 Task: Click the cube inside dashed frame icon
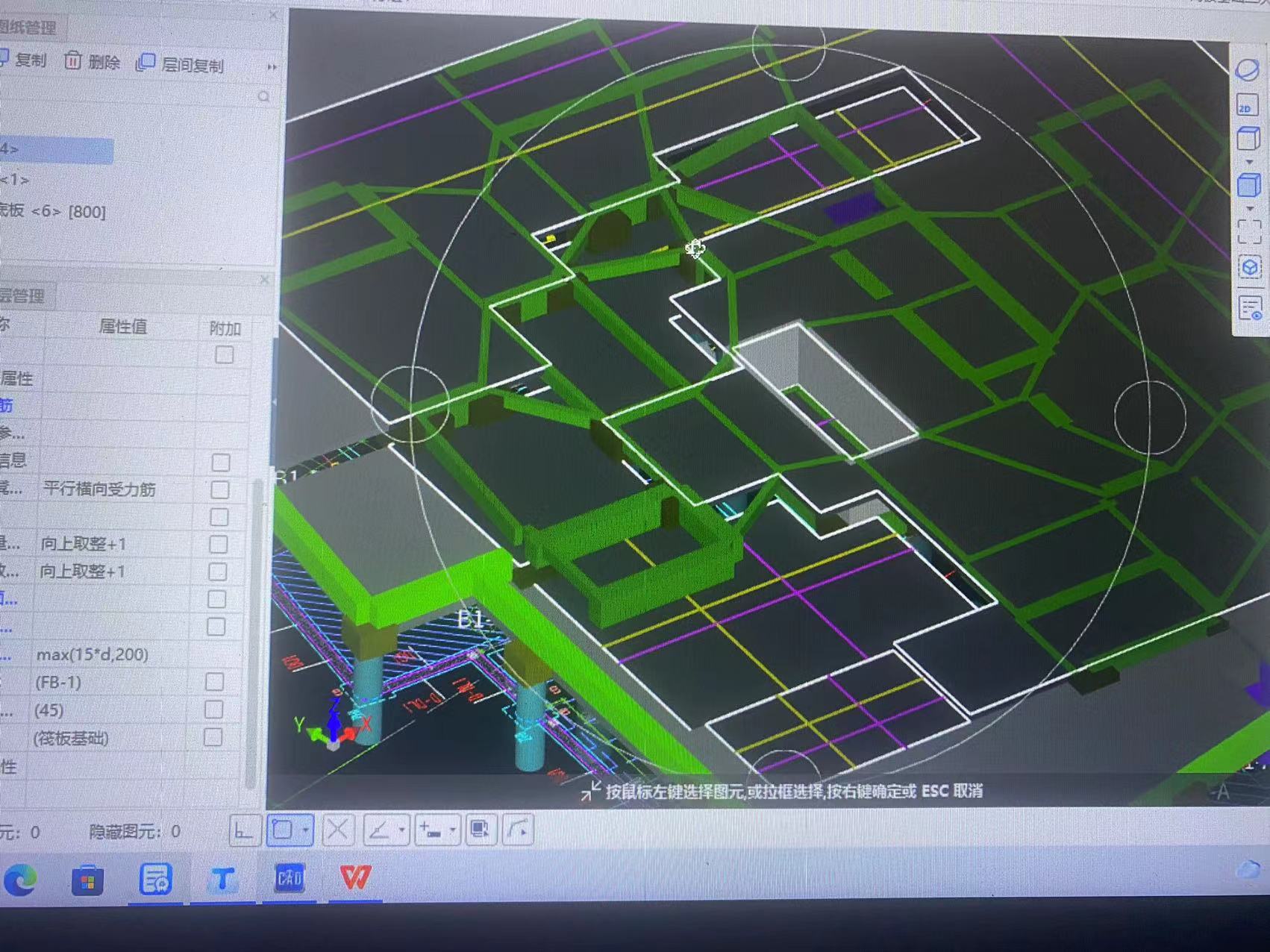click(1251, 267)
